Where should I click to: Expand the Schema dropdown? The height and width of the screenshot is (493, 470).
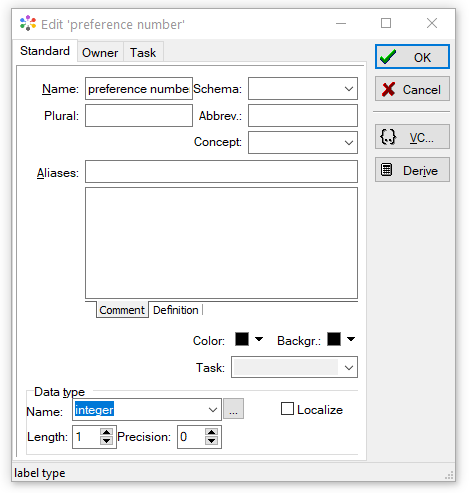349,89
